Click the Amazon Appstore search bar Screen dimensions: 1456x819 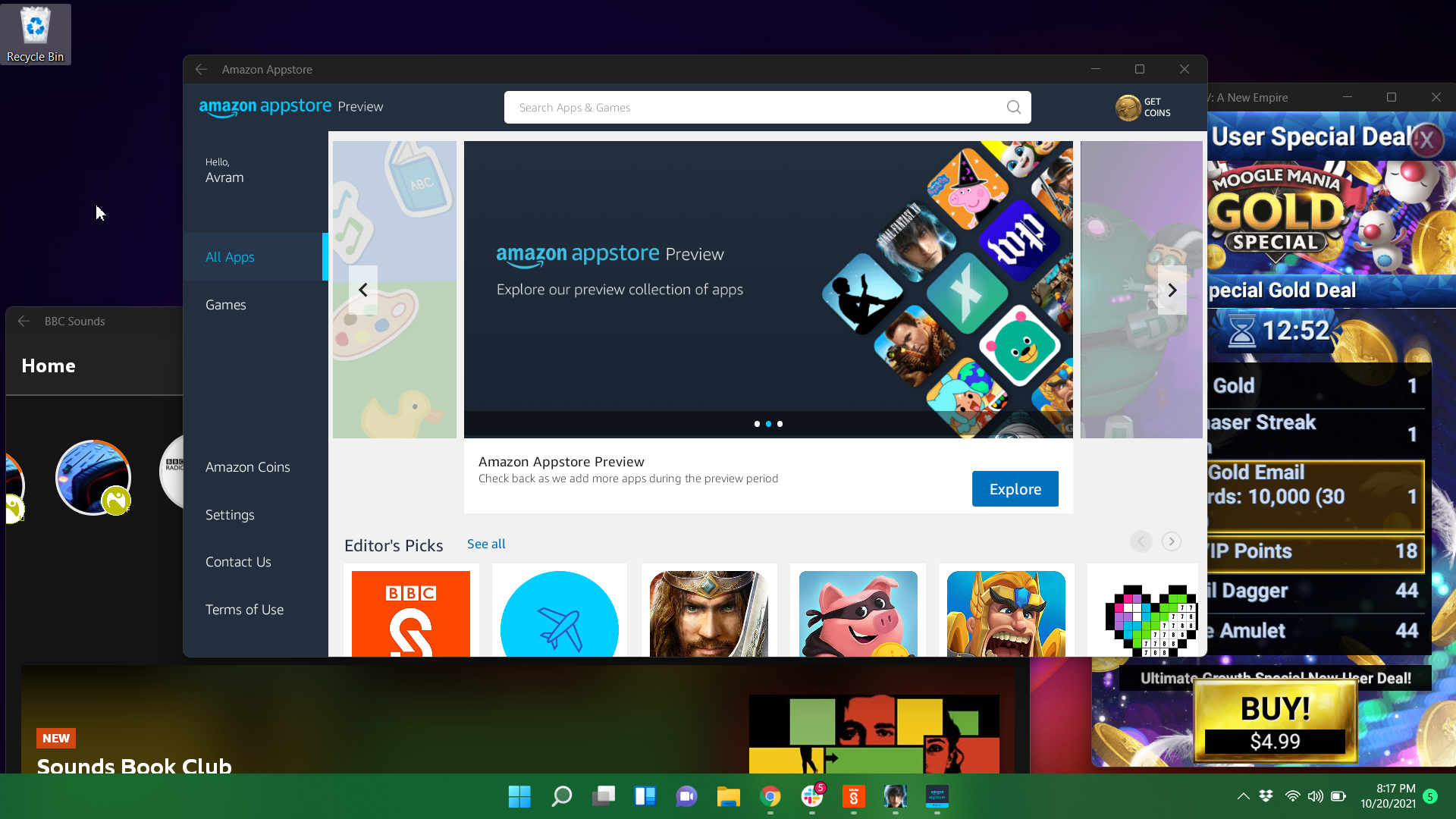767,107
